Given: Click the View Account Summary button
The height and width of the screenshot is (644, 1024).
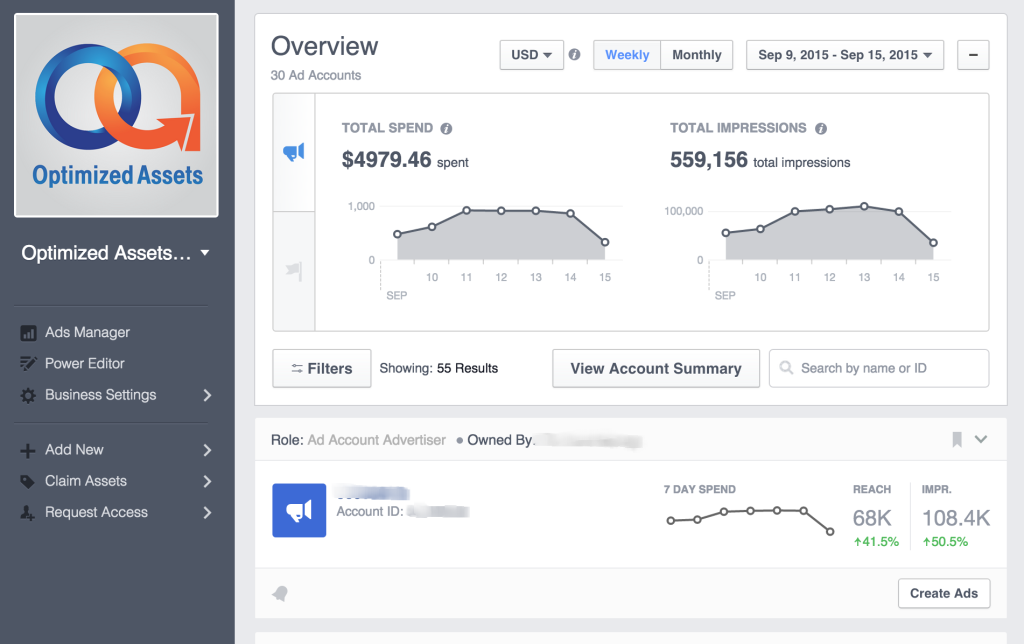Looking at the screenshot, I should tap(656, 368).
